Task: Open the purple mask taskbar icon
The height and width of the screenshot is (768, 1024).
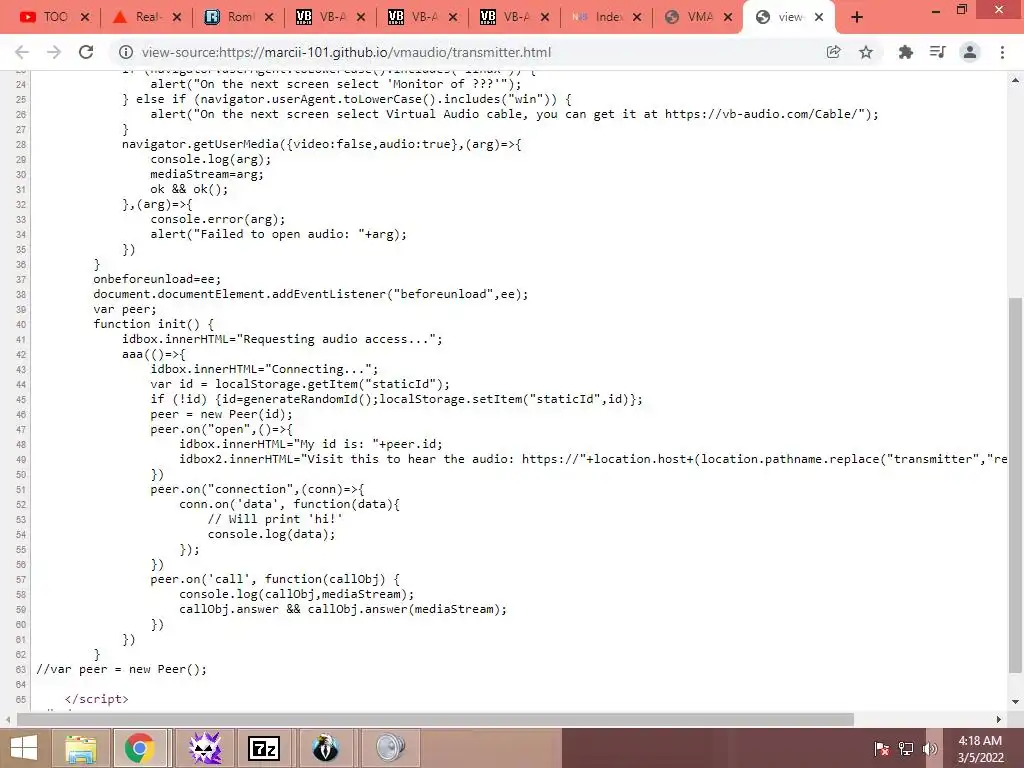Action: [205, 748]
